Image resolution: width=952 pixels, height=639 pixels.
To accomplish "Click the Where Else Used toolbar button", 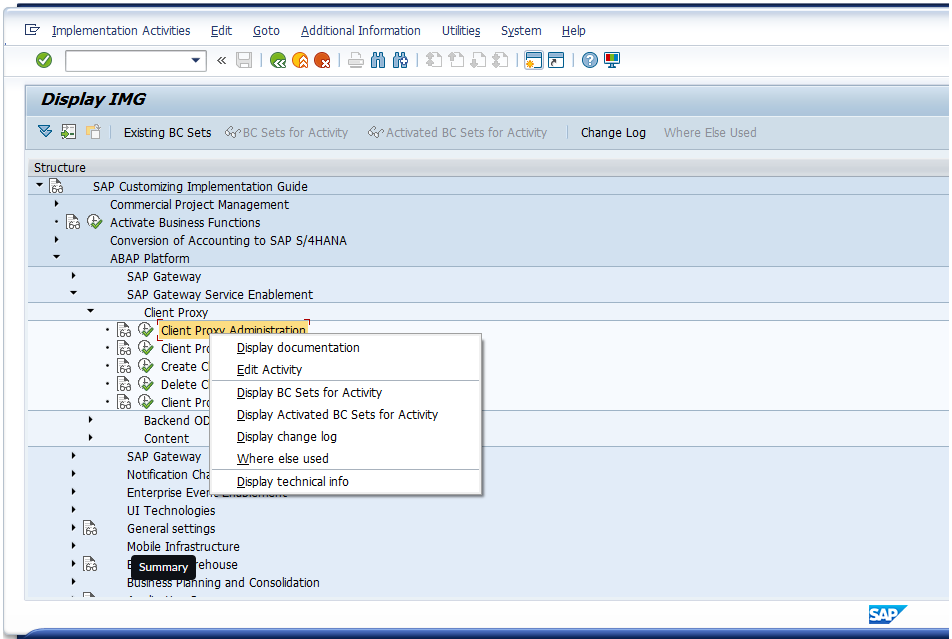I will [710, 132].
